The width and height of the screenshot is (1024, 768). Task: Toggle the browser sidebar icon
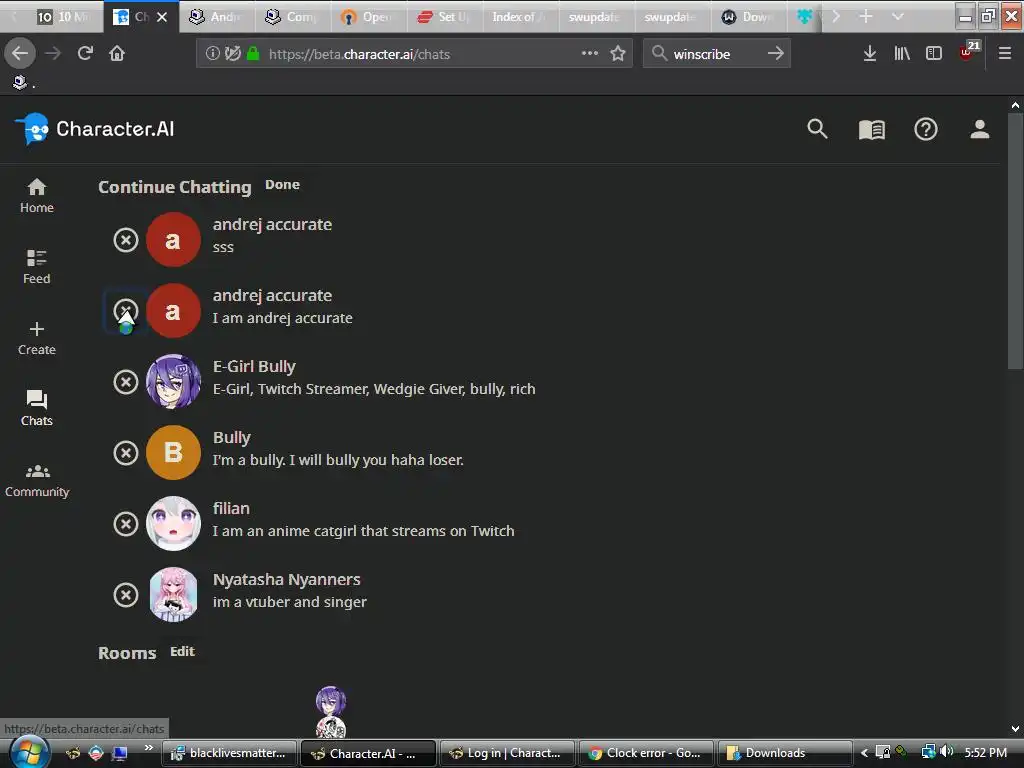coord(934,54)
